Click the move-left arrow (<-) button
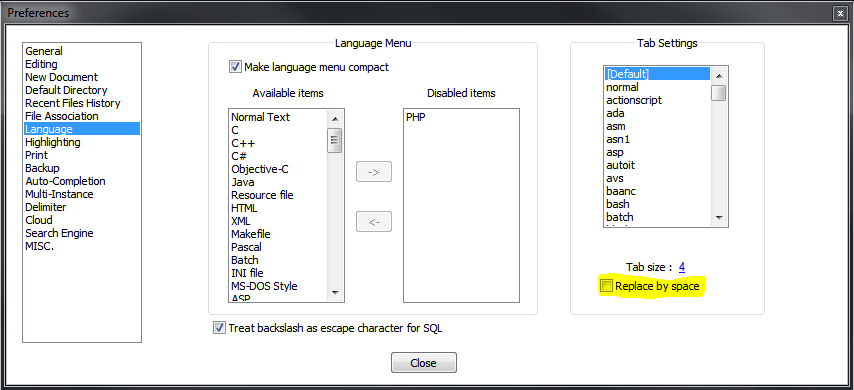 pyautogui.click(x=374, y=222)
